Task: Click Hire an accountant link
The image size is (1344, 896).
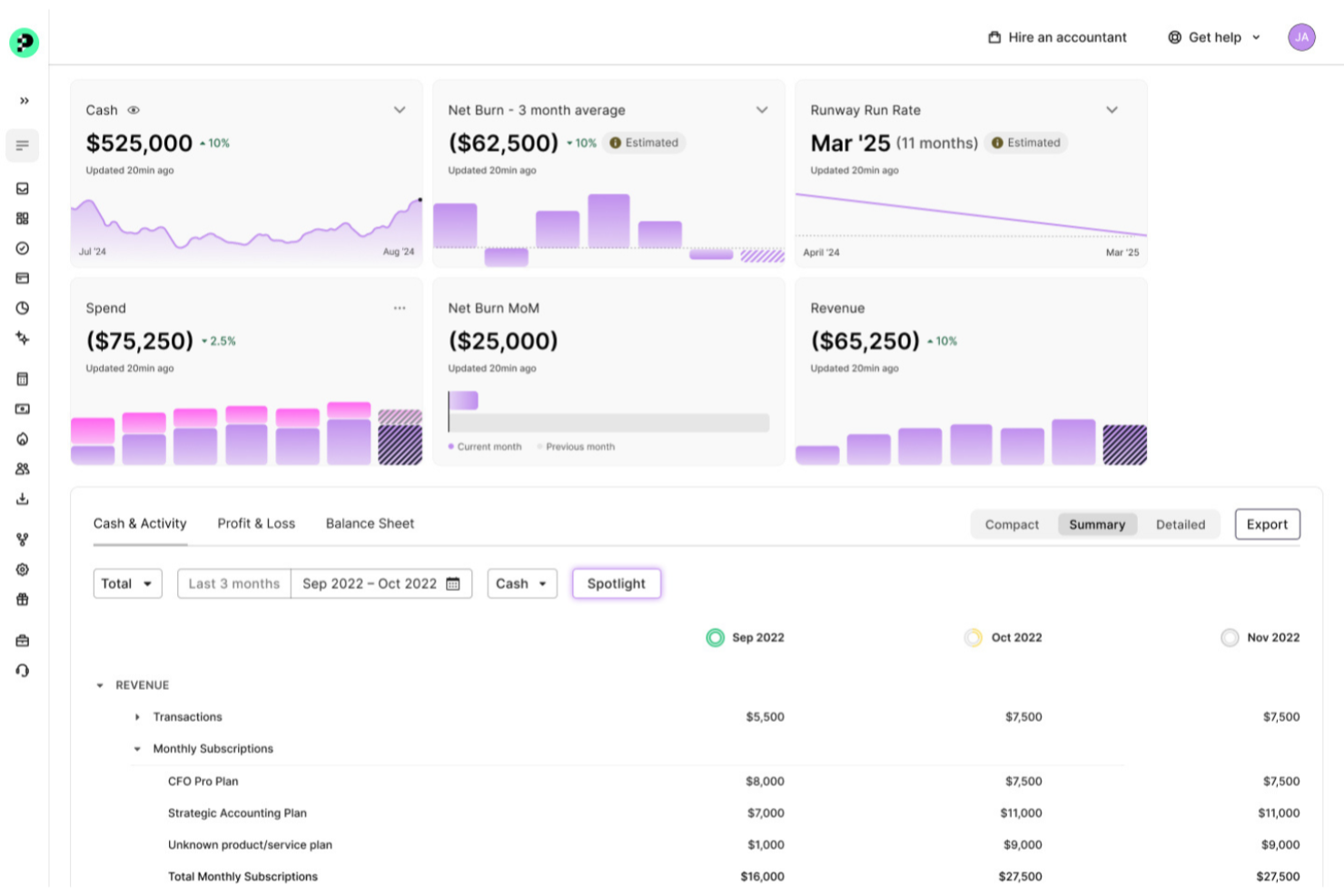Action: click(x=1057, y=37)
